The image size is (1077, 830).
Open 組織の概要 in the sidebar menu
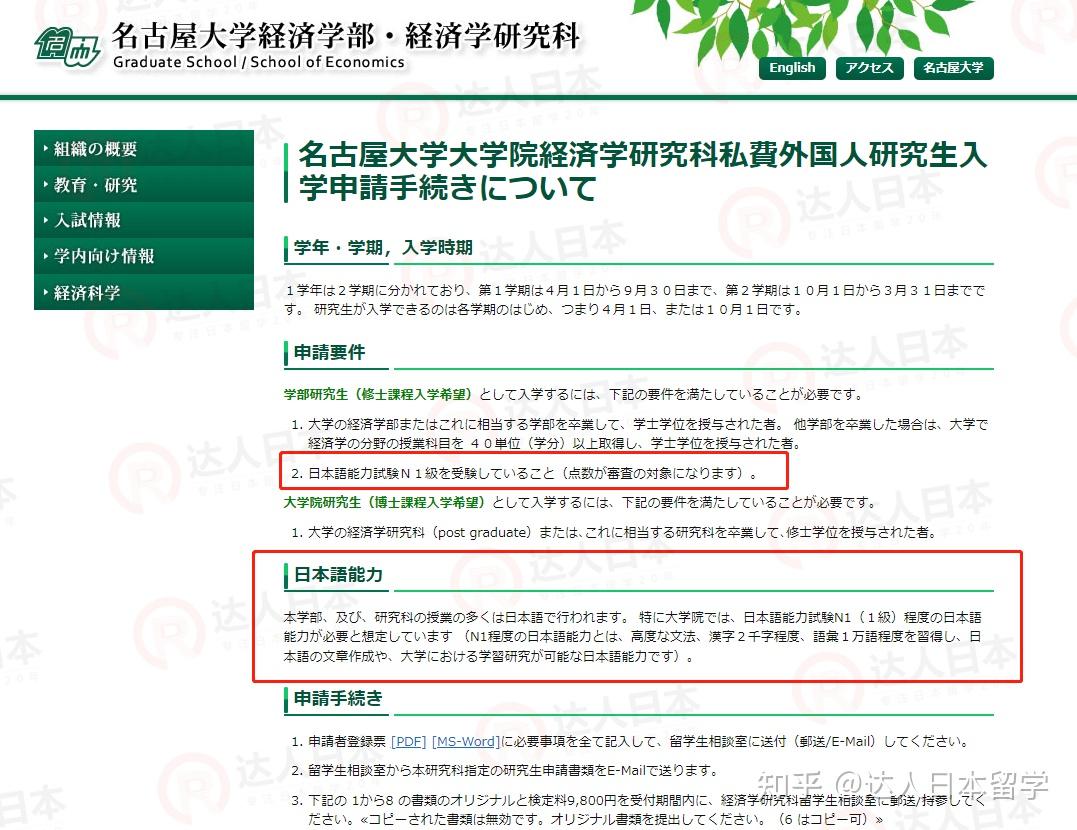(x=144, y=148)
